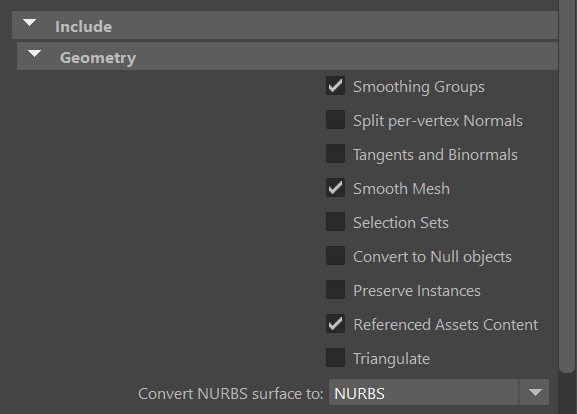Enable Split per-vertex Normals checkbox
Viewport: 577px width, 414px height.
[335, 120]
